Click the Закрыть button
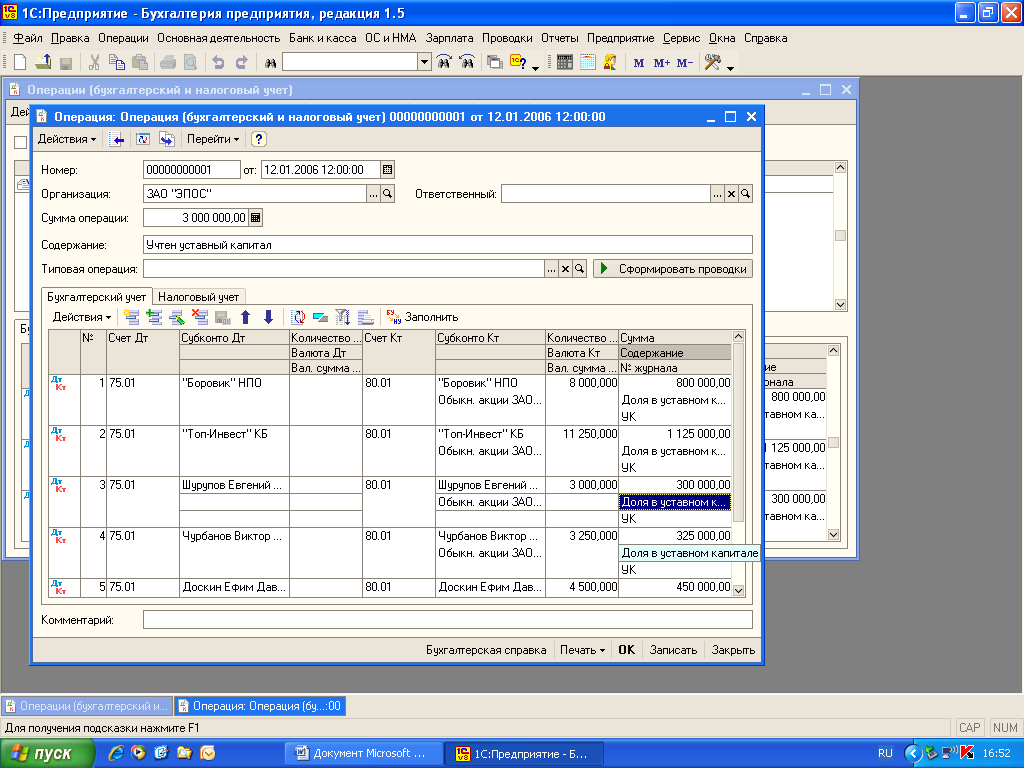This screenshot has height=768, width=1024. pos(733,650)
